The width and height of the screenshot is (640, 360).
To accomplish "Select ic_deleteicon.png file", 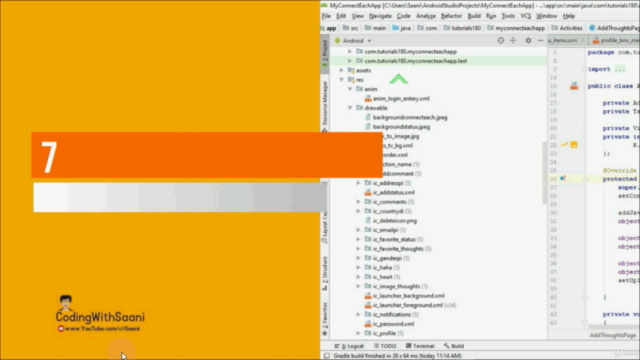I will tap(395, 220).
